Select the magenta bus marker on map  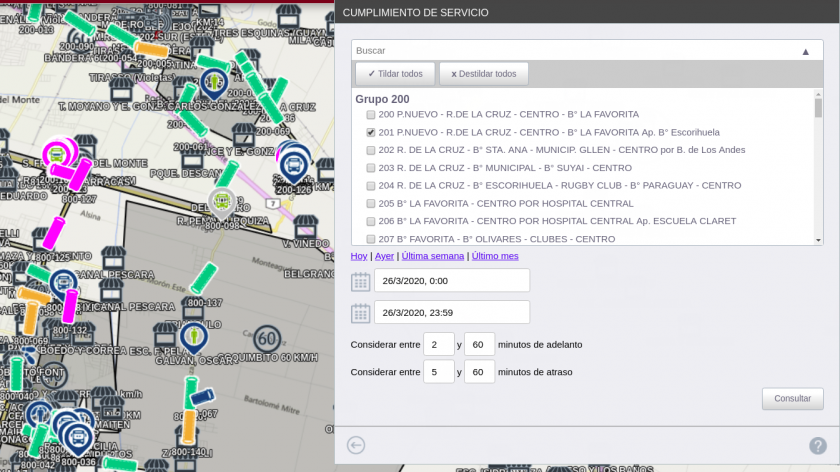coord(58,154)
